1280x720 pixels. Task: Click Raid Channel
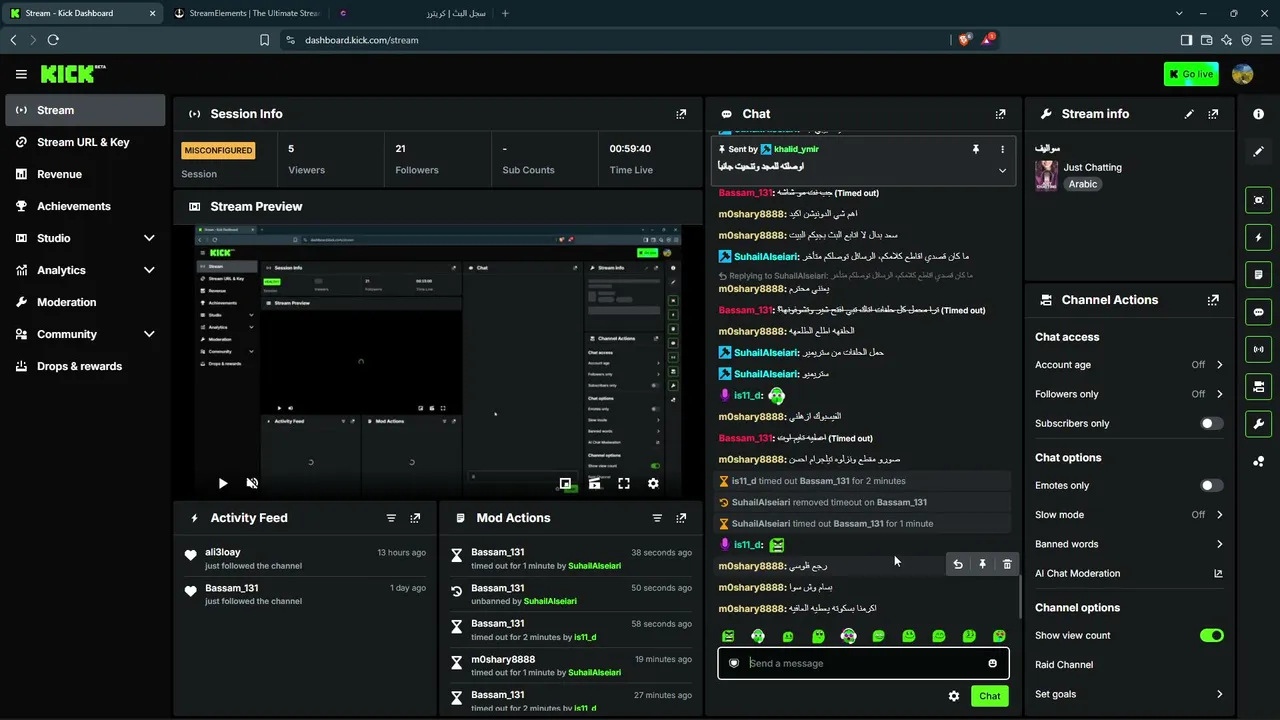click(1064, 665)
